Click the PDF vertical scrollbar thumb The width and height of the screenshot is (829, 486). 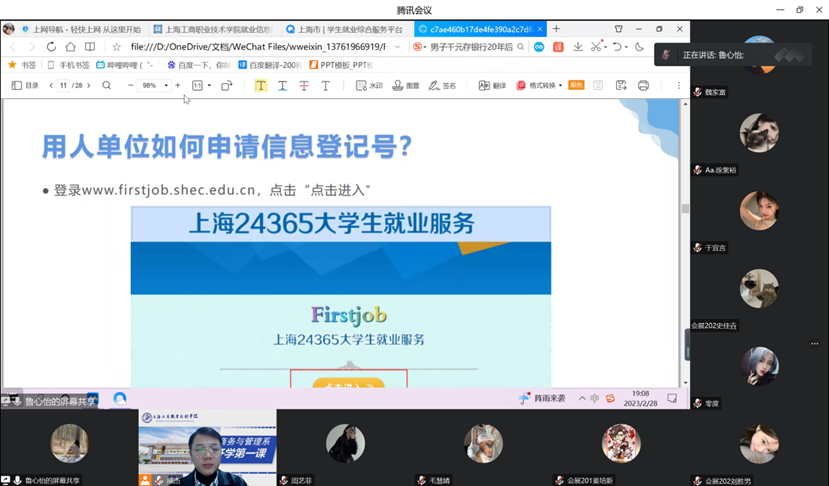tap(685, 208)
